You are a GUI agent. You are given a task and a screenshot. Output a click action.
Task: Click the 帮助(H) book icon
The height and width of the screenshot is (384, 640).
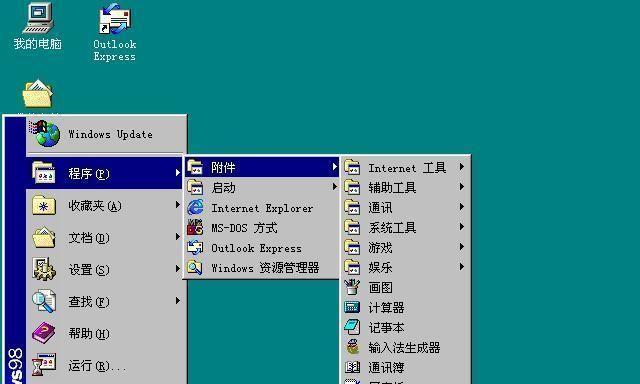[x=44, y=333]
